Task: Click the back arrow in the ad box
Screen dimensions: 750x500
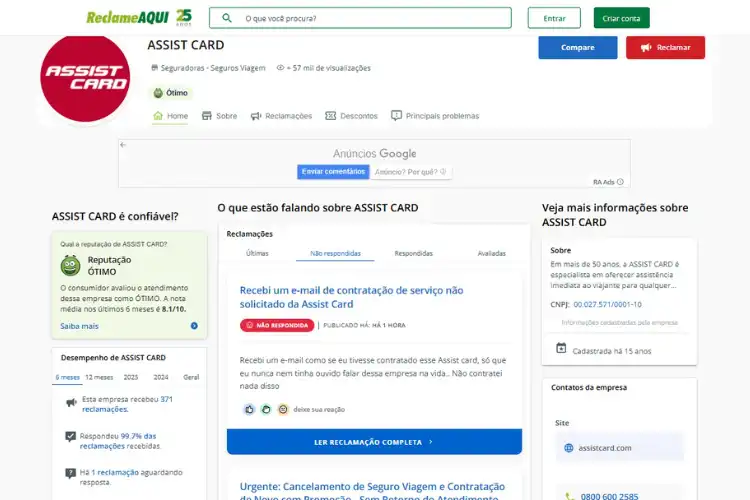Action: tap(123, 144)
